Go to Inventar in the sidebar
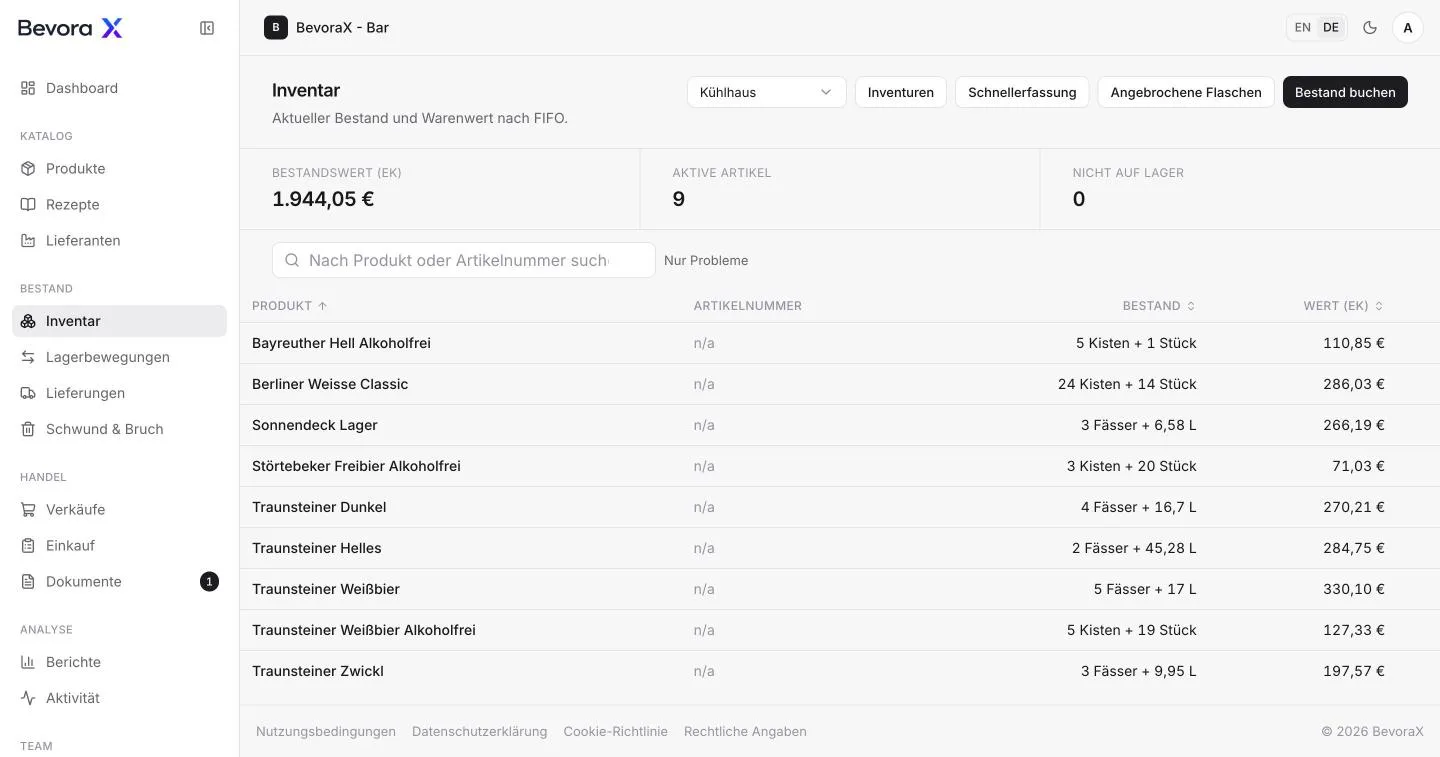This screenshot has width=1440, height=757. pyautogui.click(x=119, y=321)
